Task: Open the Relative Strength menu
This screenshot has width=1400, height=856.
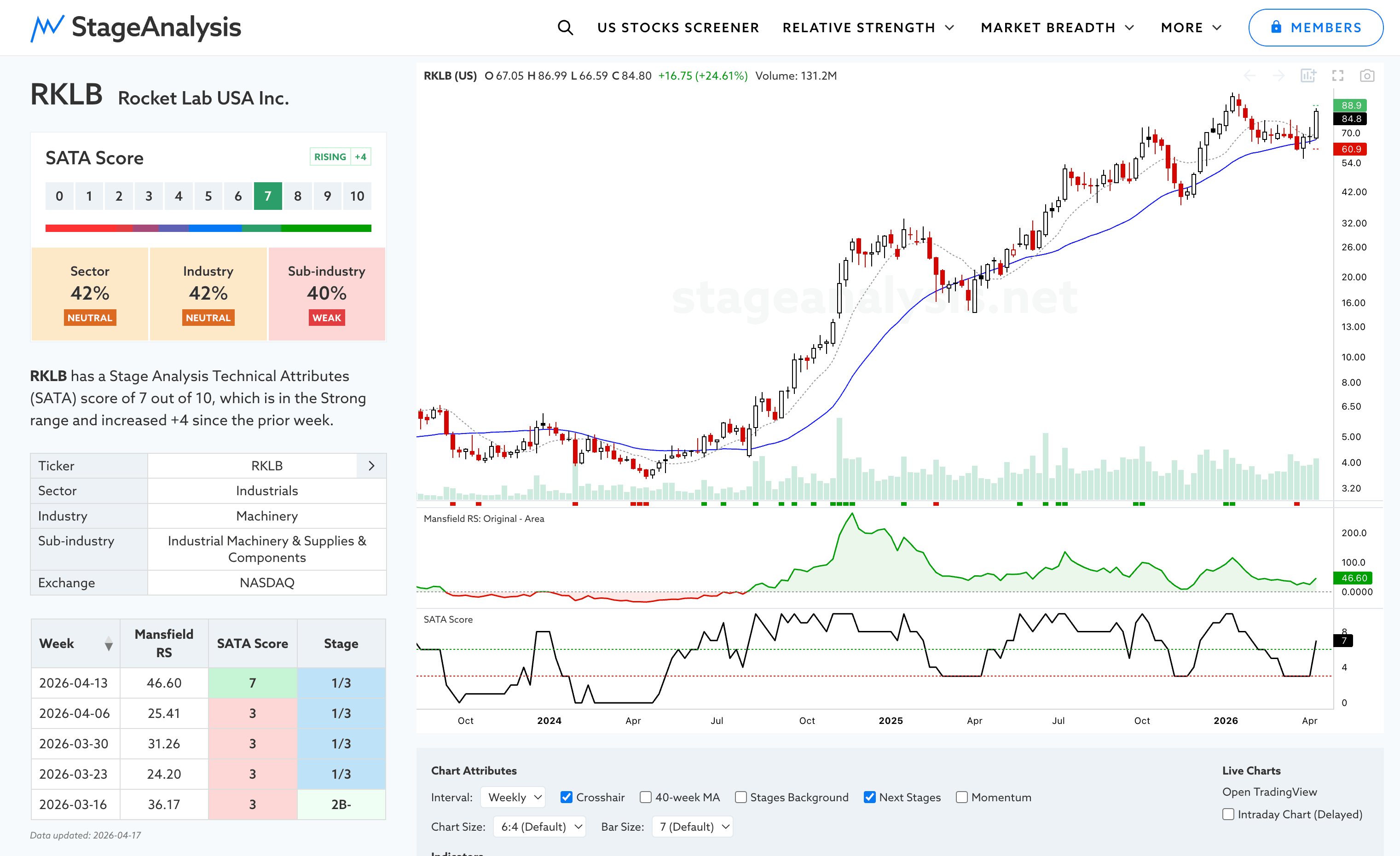Action: tap(868, 27)
